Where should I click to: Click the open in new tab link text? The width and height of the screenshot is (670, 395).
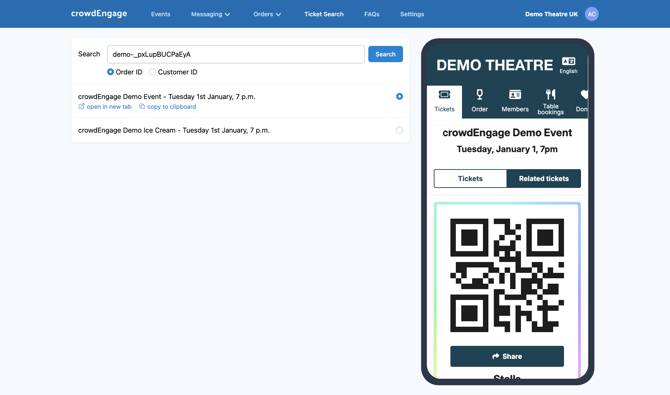109,107
